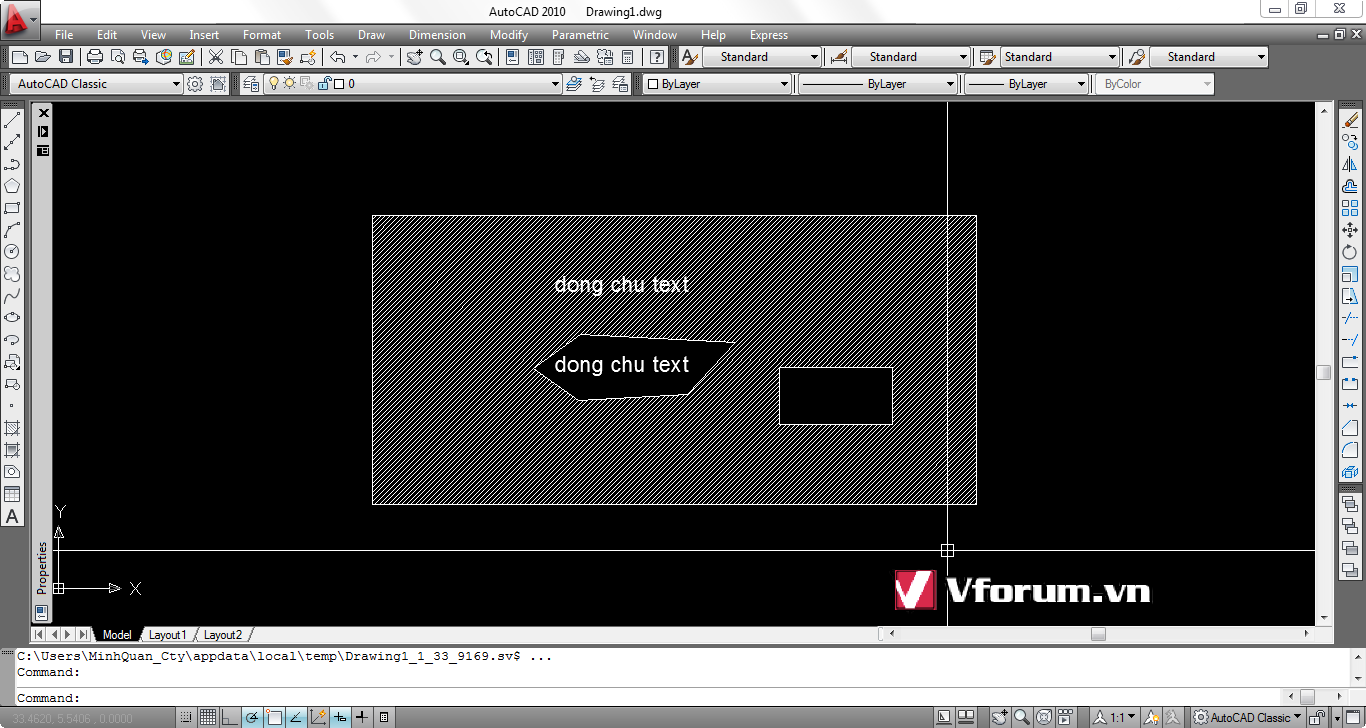
Task: Click the vertical scrollbar thumb
Action: [1324, 372]
